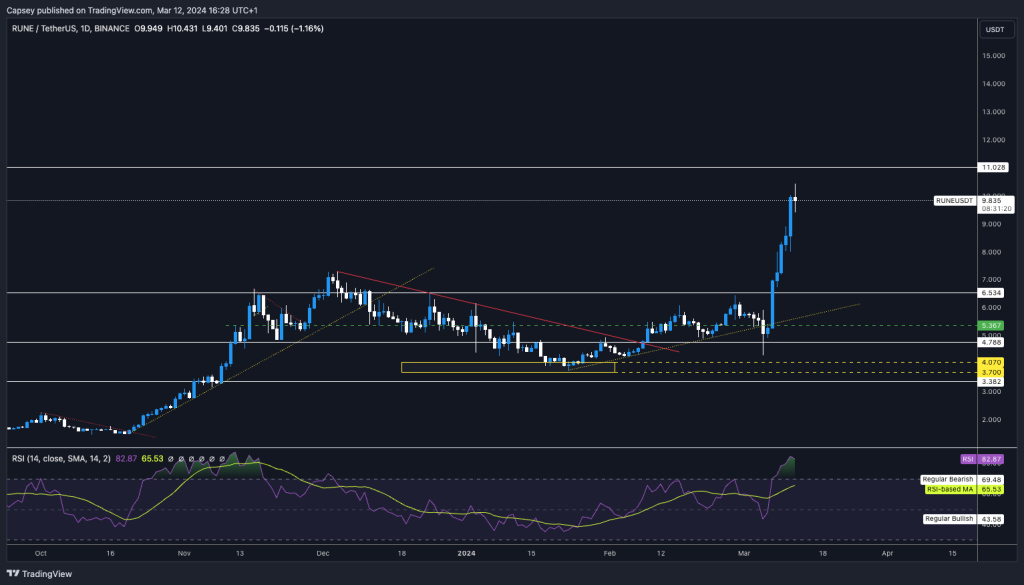Click the latest candle at chart top
Screen dimensions: 1024x585
coord(795,200)
